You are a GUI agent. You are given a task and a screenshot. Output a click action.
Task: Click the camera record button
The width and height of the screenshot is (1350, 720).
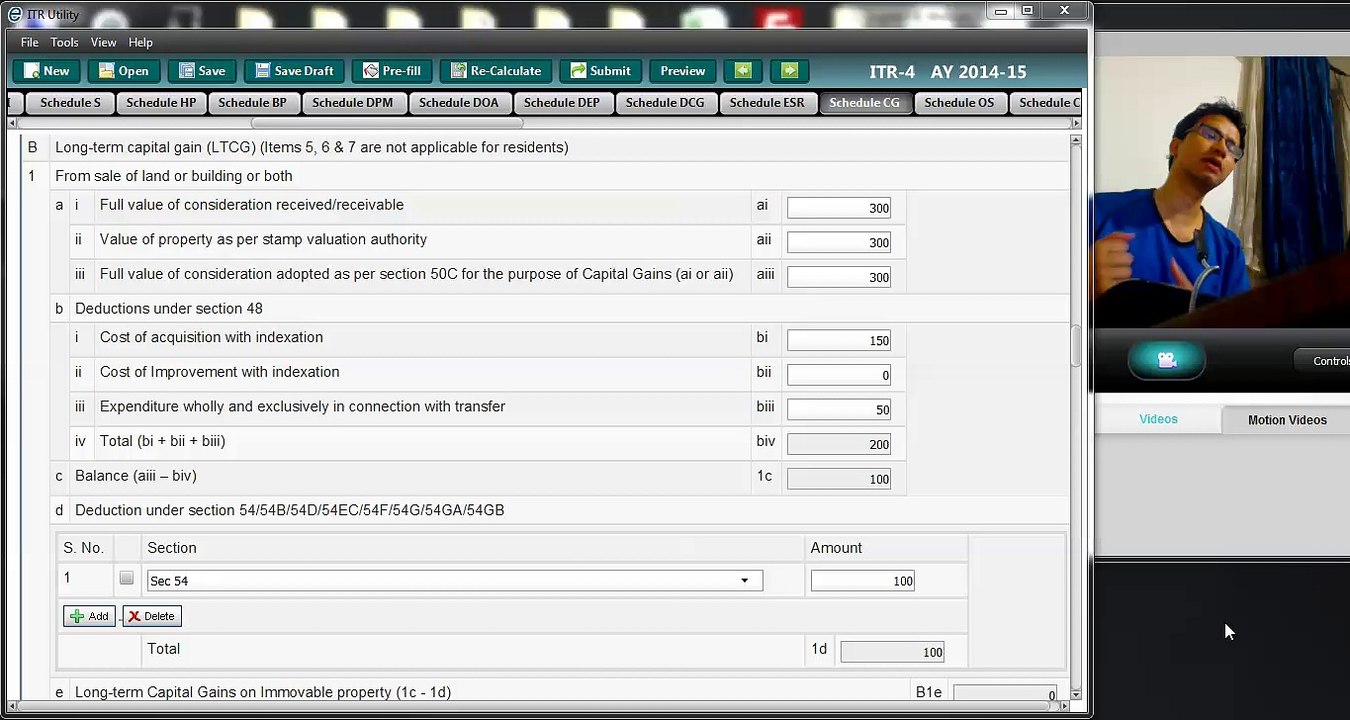pyautogui.click(x=1166, y=360)
